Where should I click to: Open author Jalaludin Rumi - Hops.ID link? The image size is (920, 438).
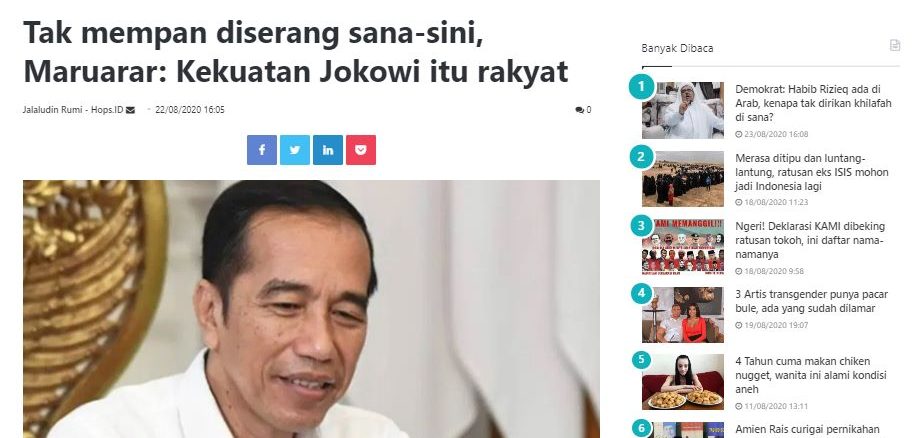[x=73, y=110]
